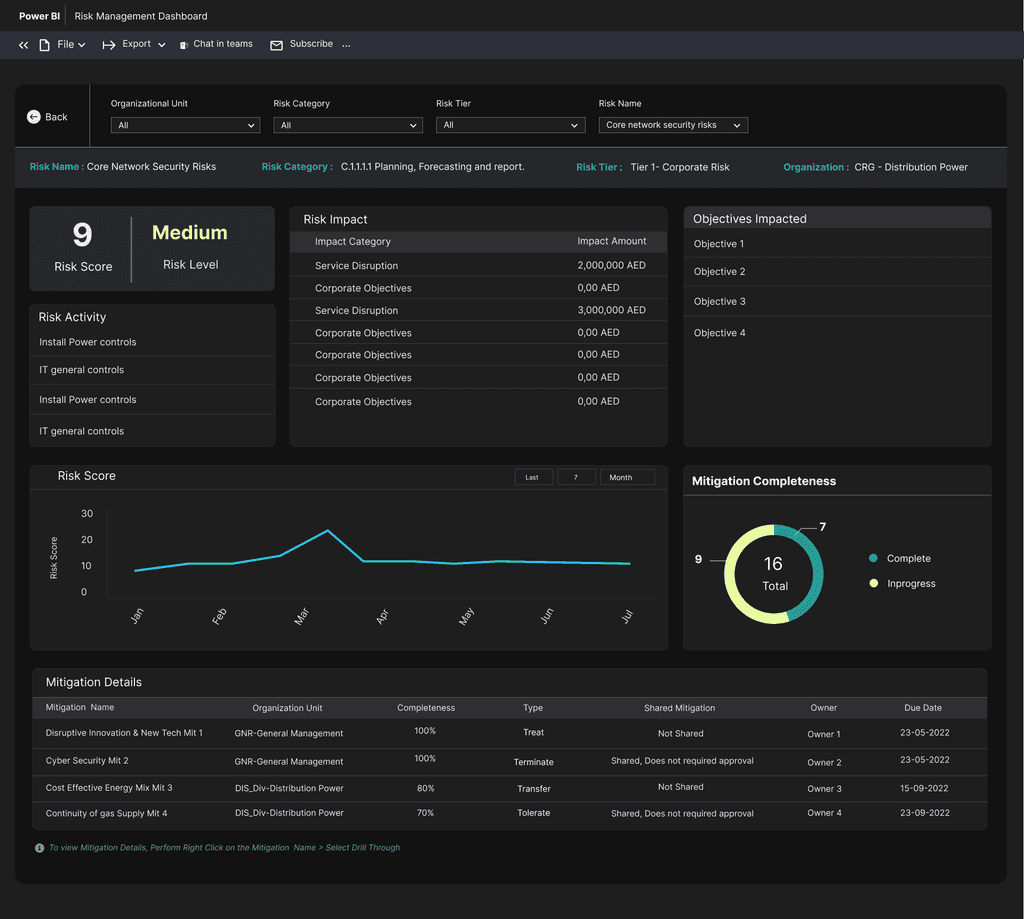Open the Export menu
This screenshot has height=919, width=1024.
click(137, 44)
